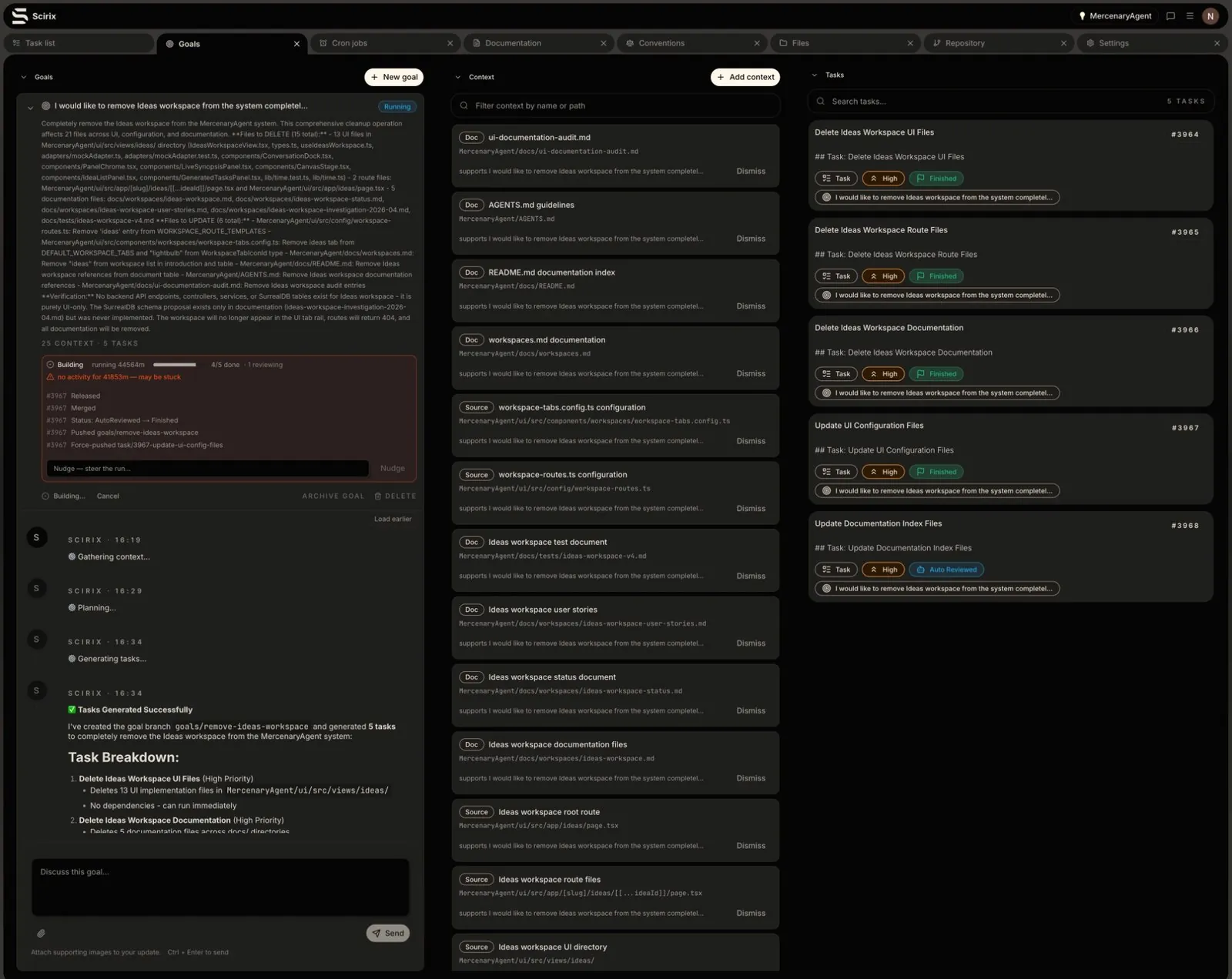
Task: Click Finished badge on task #3964
Action: point(936,179)
